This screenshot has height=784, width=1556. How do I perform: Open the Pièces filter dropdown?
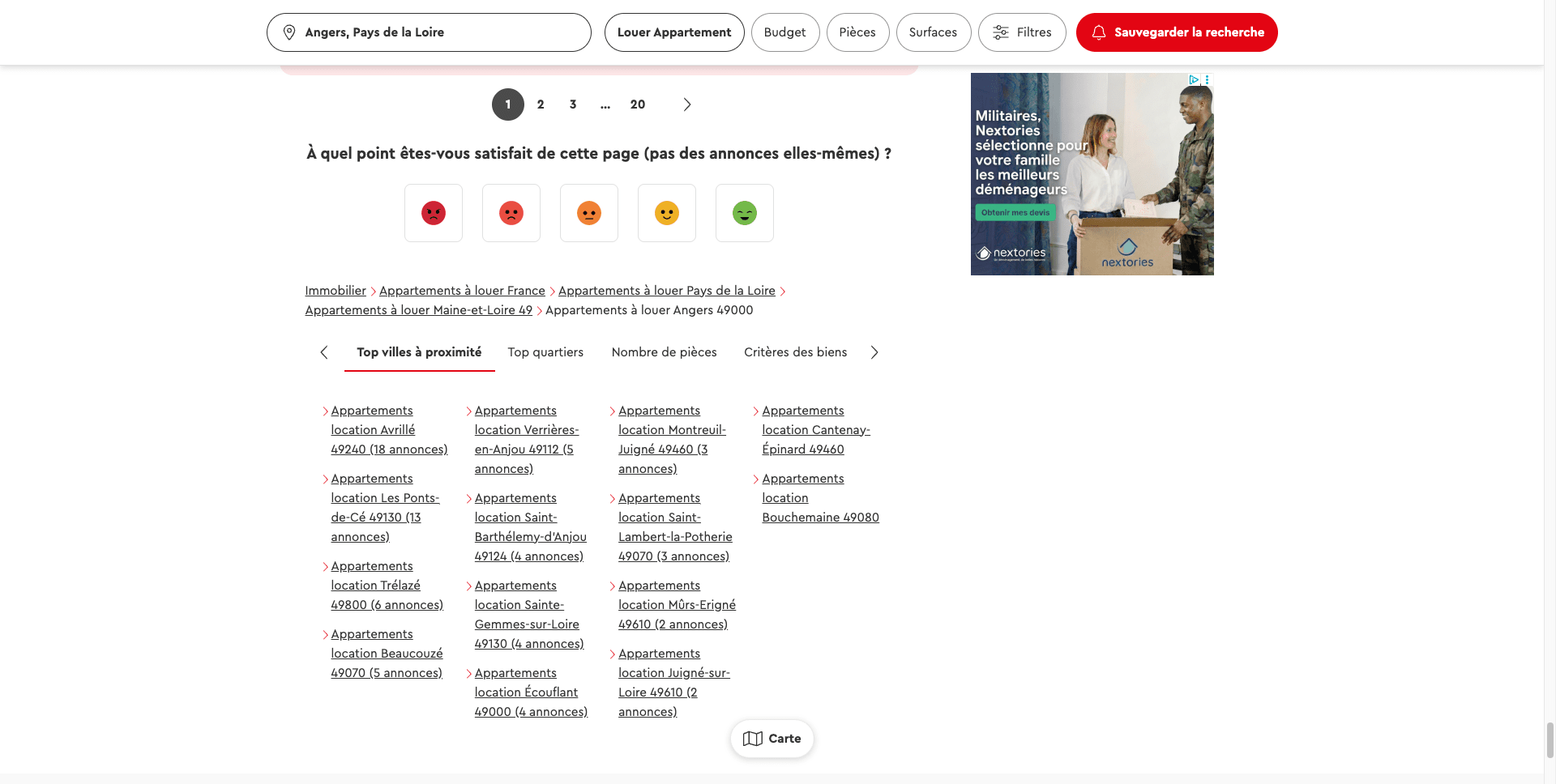pos(857,32)
